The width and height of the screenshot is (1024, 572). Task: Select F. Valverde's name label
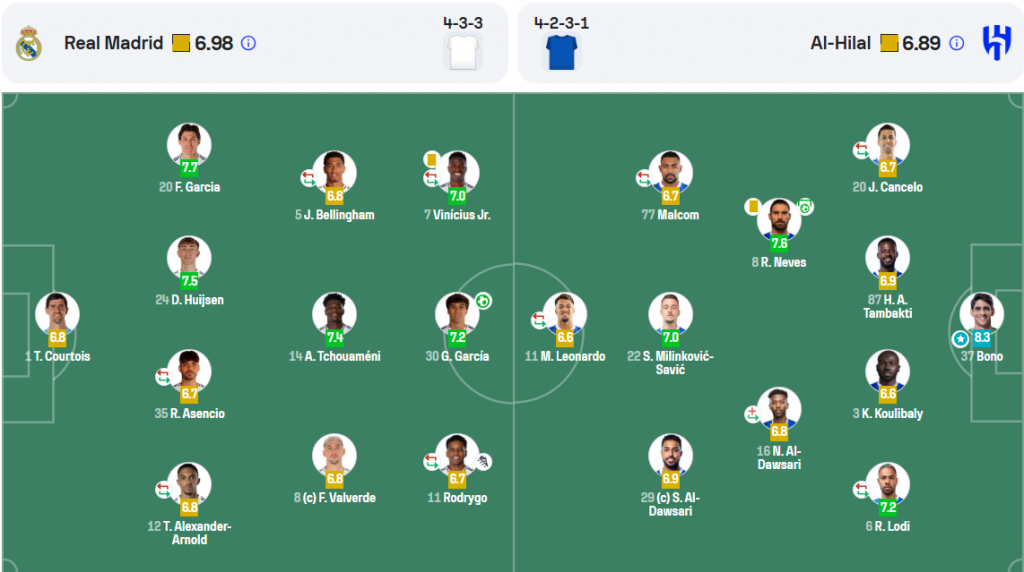coord(334,498)
